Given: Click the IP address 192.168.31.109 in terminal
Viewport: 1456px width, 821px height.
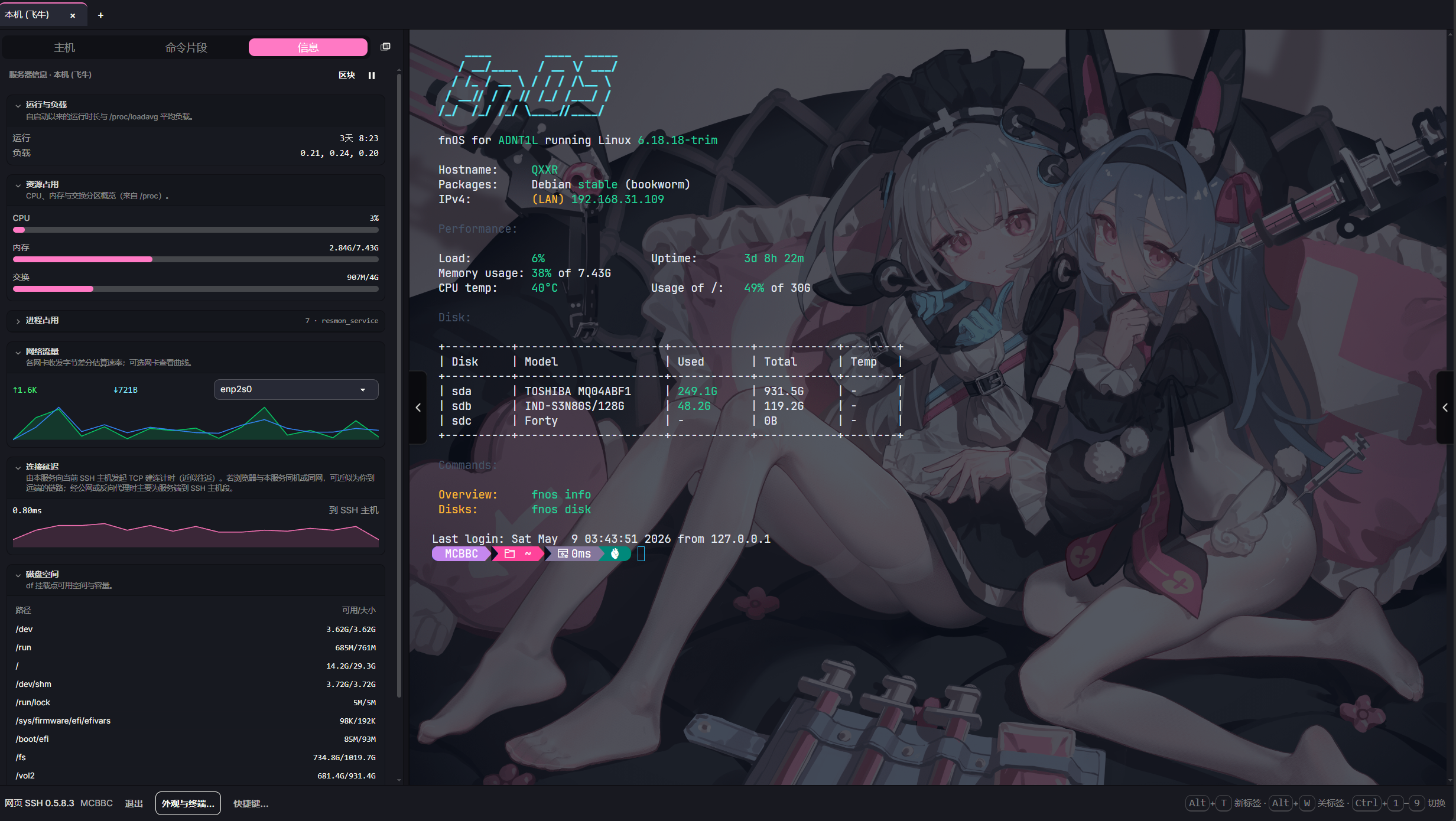Looking at the screenshot, I should 617,199.
